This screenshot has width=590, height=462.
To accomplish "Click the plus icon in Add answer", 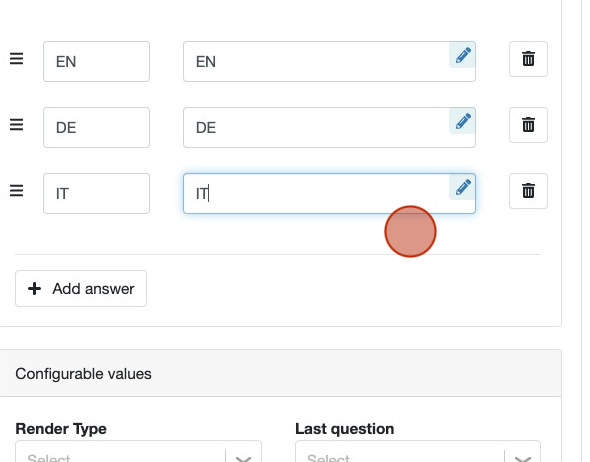I will [34, 289].
